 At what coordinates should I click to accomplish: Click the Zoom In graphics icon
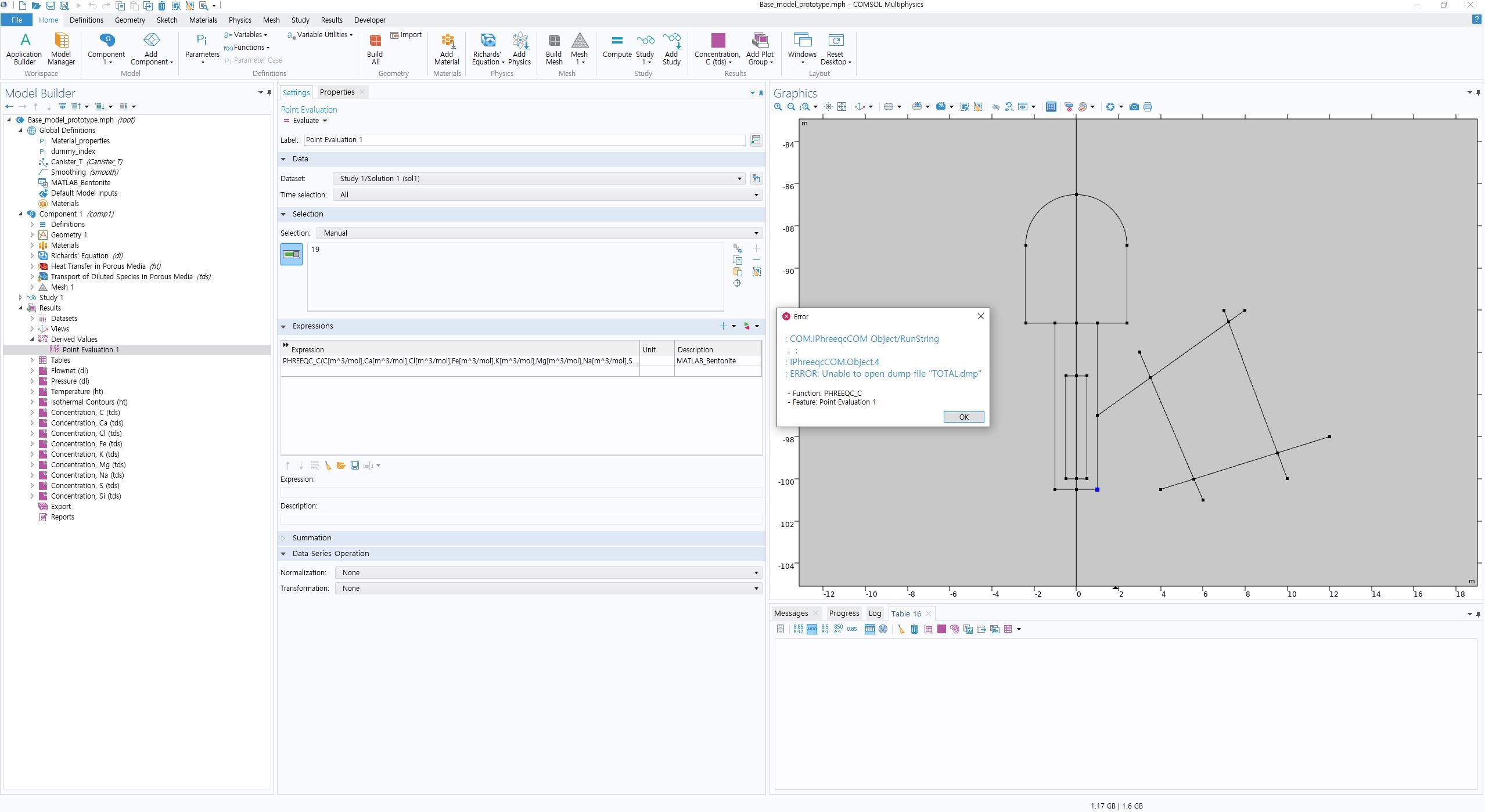pyautogui.click(x=778, y=107)
